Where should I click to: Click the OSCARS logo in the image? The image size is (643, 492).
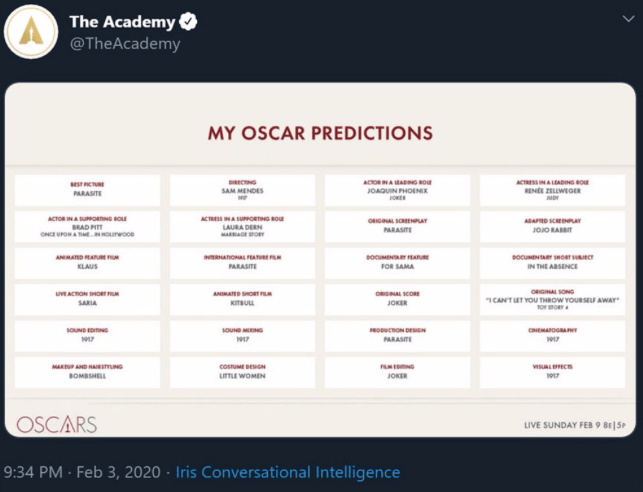[x=57, y=424]
